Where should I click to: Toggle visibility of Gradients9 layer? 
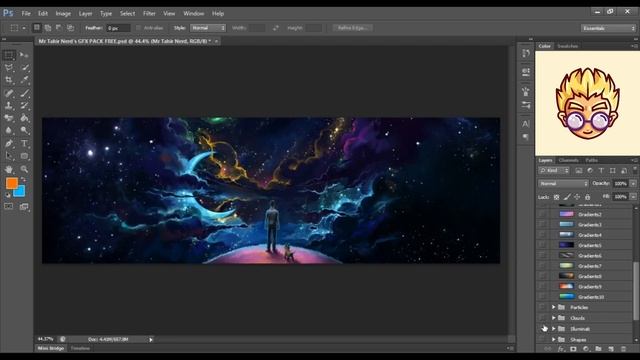[542, 287]
